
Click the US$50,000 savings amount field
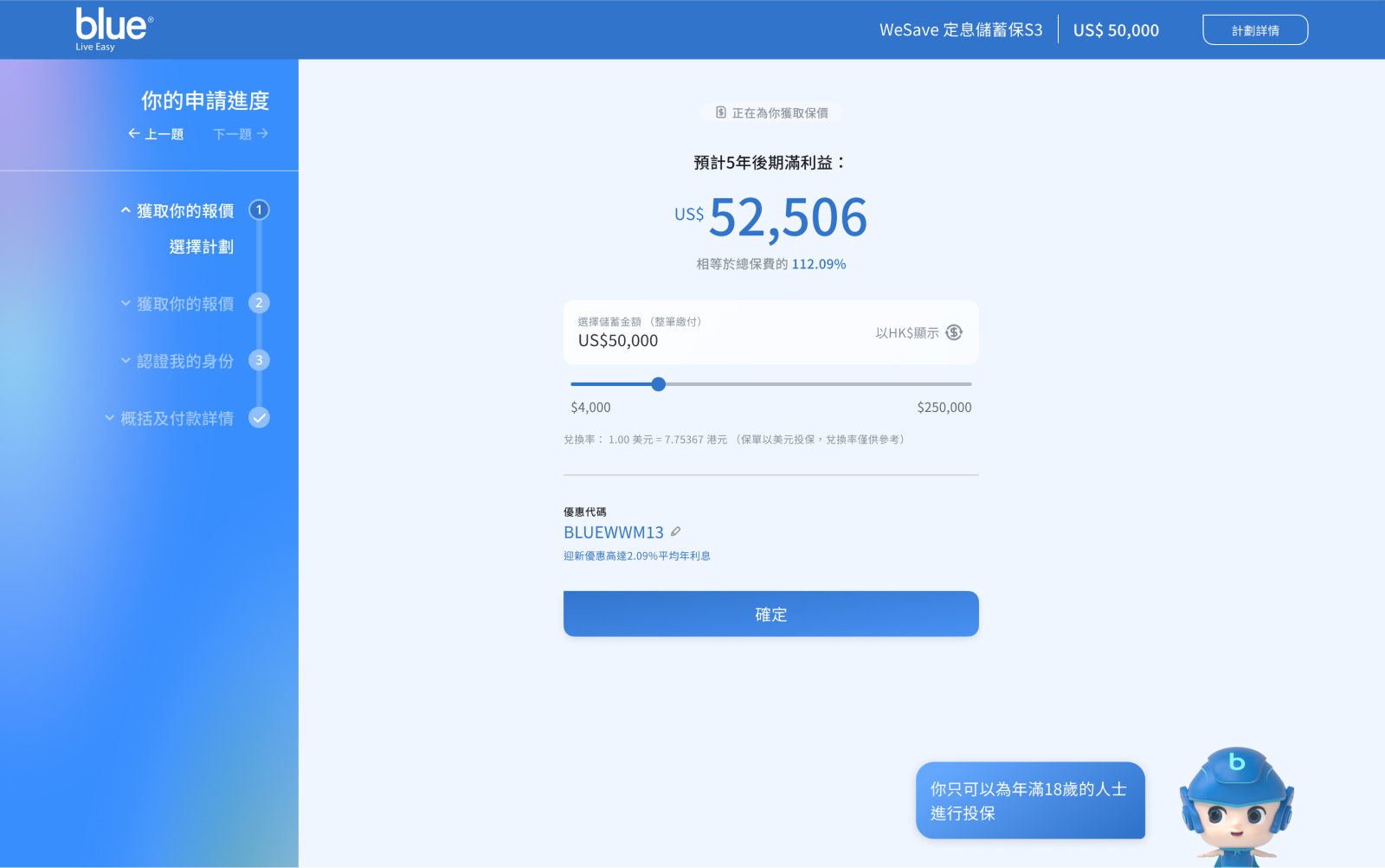(x=771, y=332)
